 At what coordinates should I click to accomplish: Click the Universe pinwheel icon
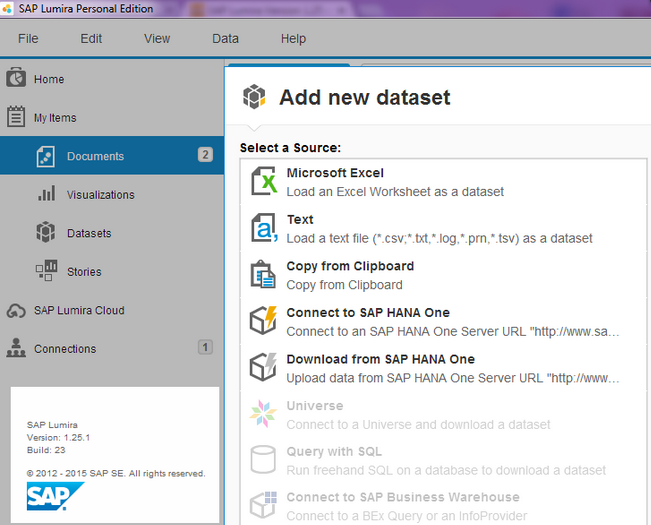263,413
